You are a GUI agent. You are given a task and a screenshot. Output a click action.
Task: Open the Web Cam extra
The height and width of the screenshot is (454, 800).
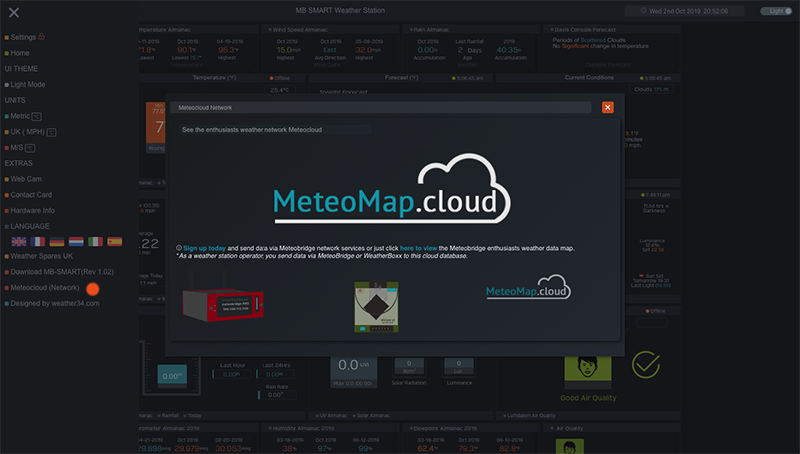click(27, 178)
